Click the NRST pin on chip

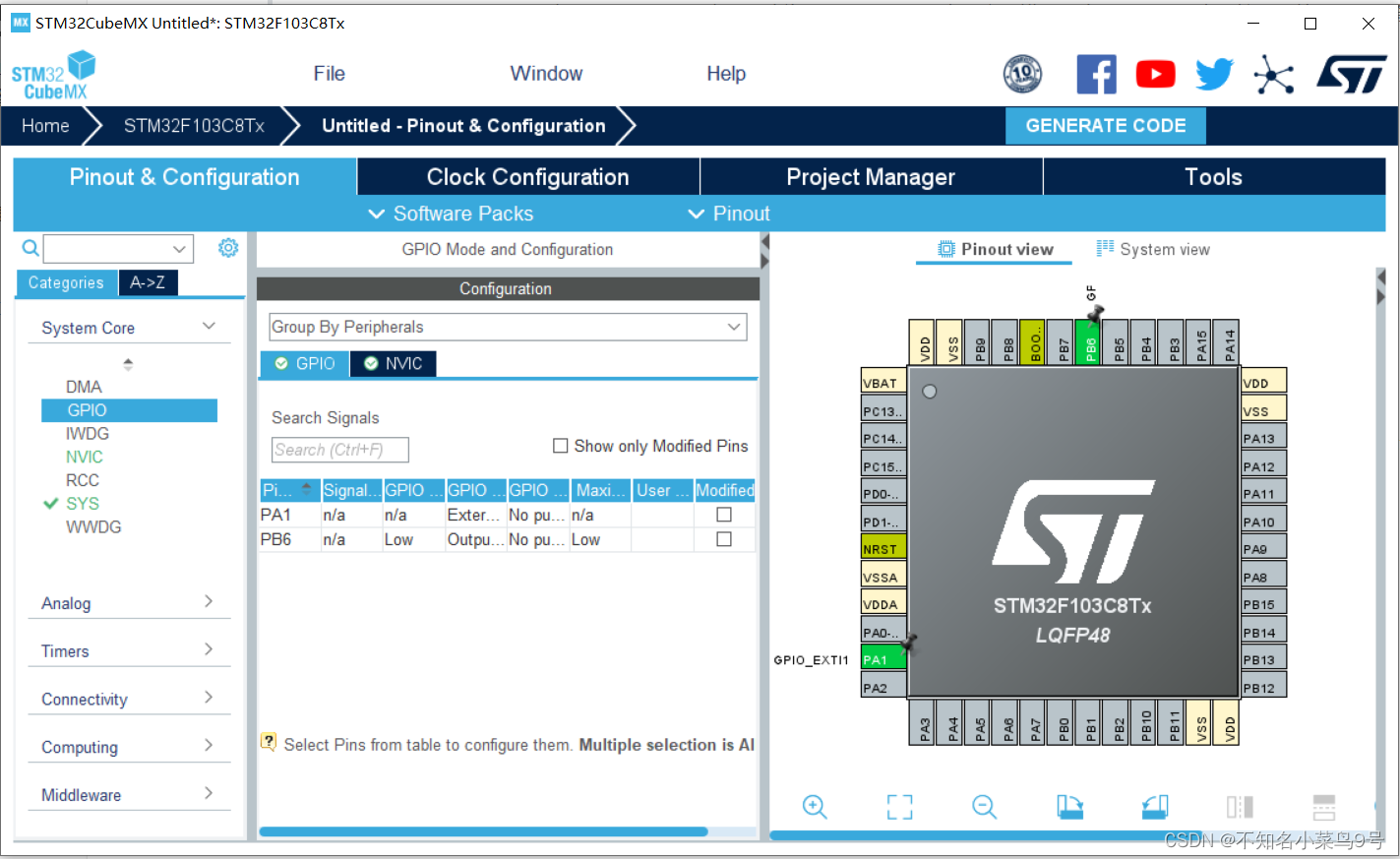click(x=883, y=548)
